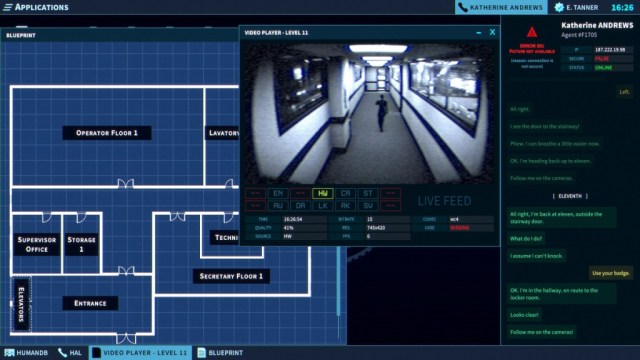Switch camera to the LK feed
The height and width of the screenshot is (360, 640).
point(323,206)
